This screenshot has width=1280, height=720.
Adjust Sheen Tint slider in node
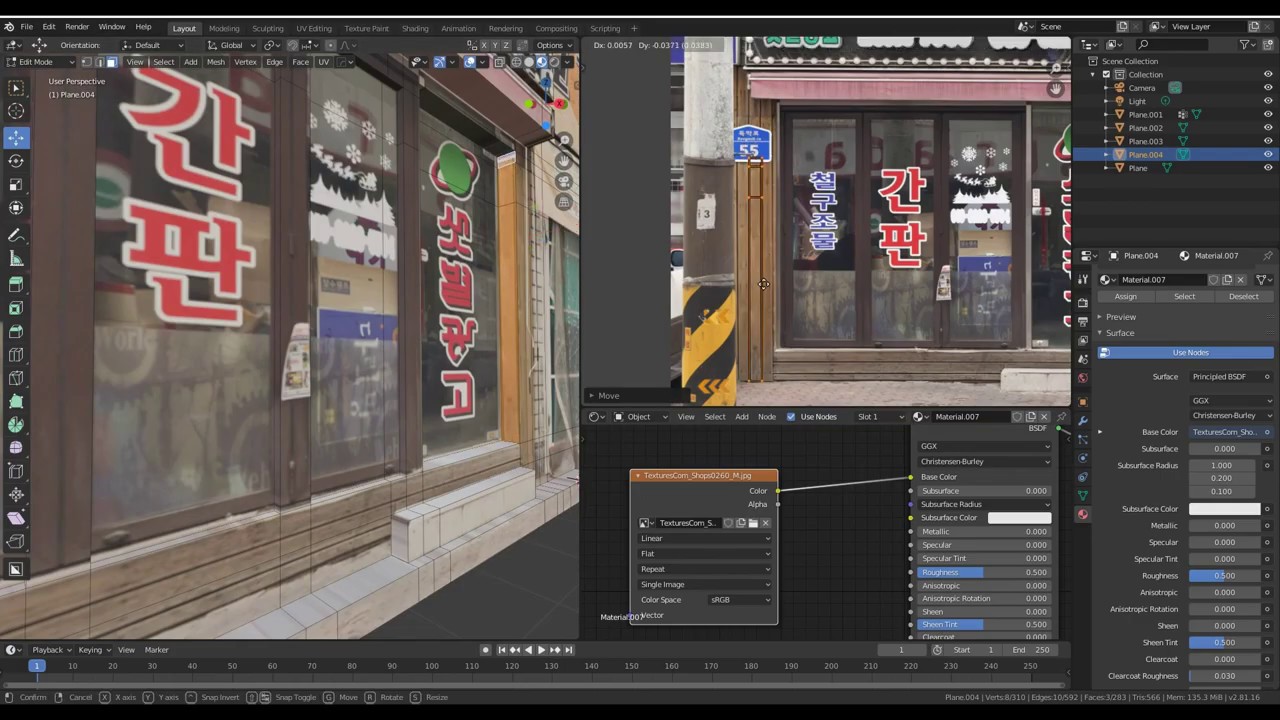click(x=984, y=624)
